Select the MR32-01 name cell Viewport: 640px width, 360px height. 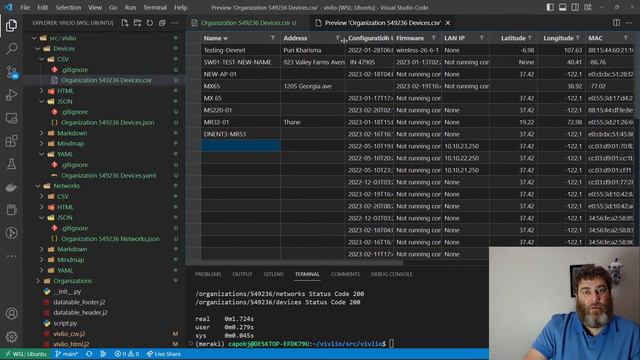coord(241,122)
